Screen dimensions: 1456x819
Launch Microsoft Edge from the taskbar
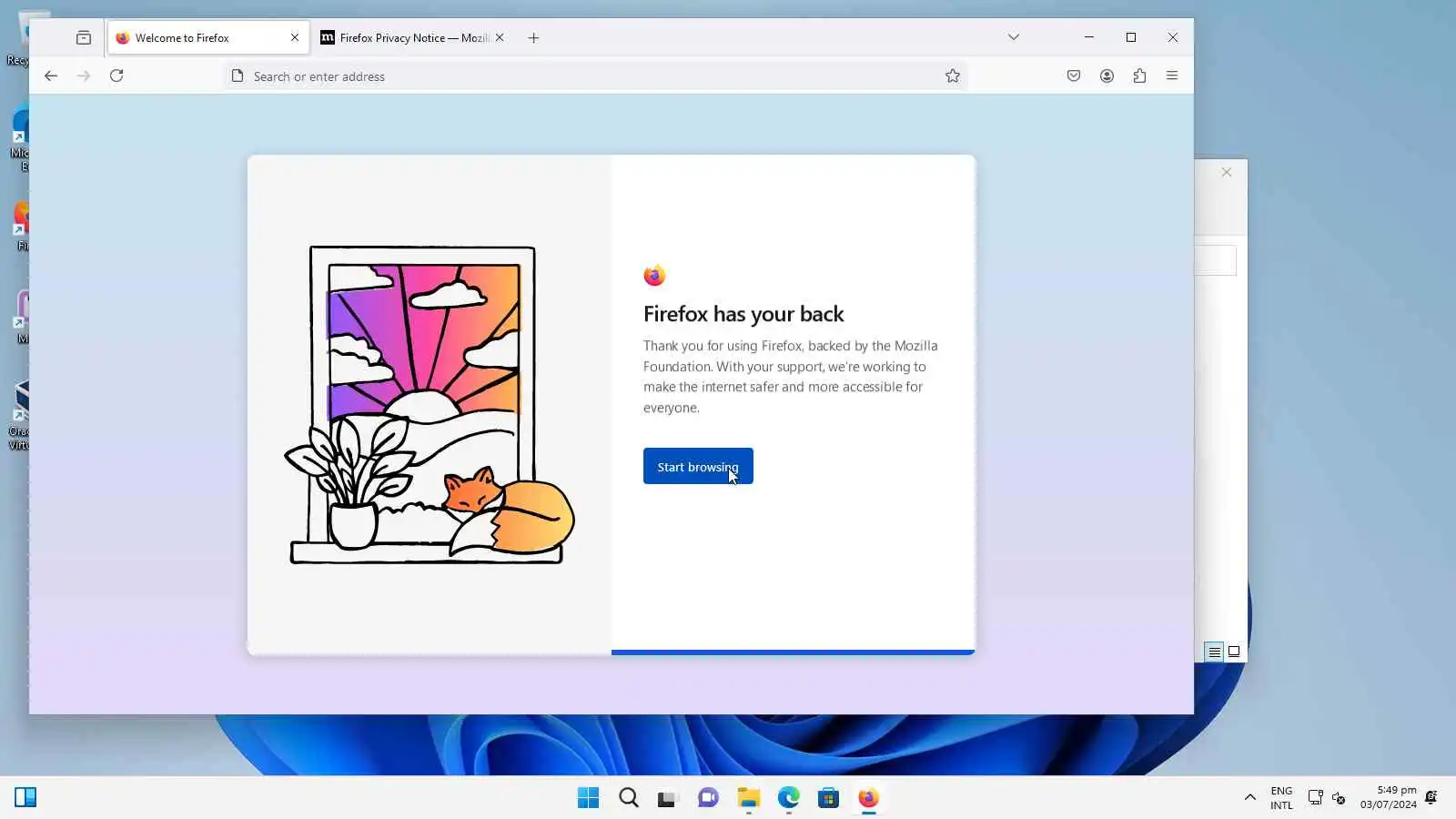point(789,798)
